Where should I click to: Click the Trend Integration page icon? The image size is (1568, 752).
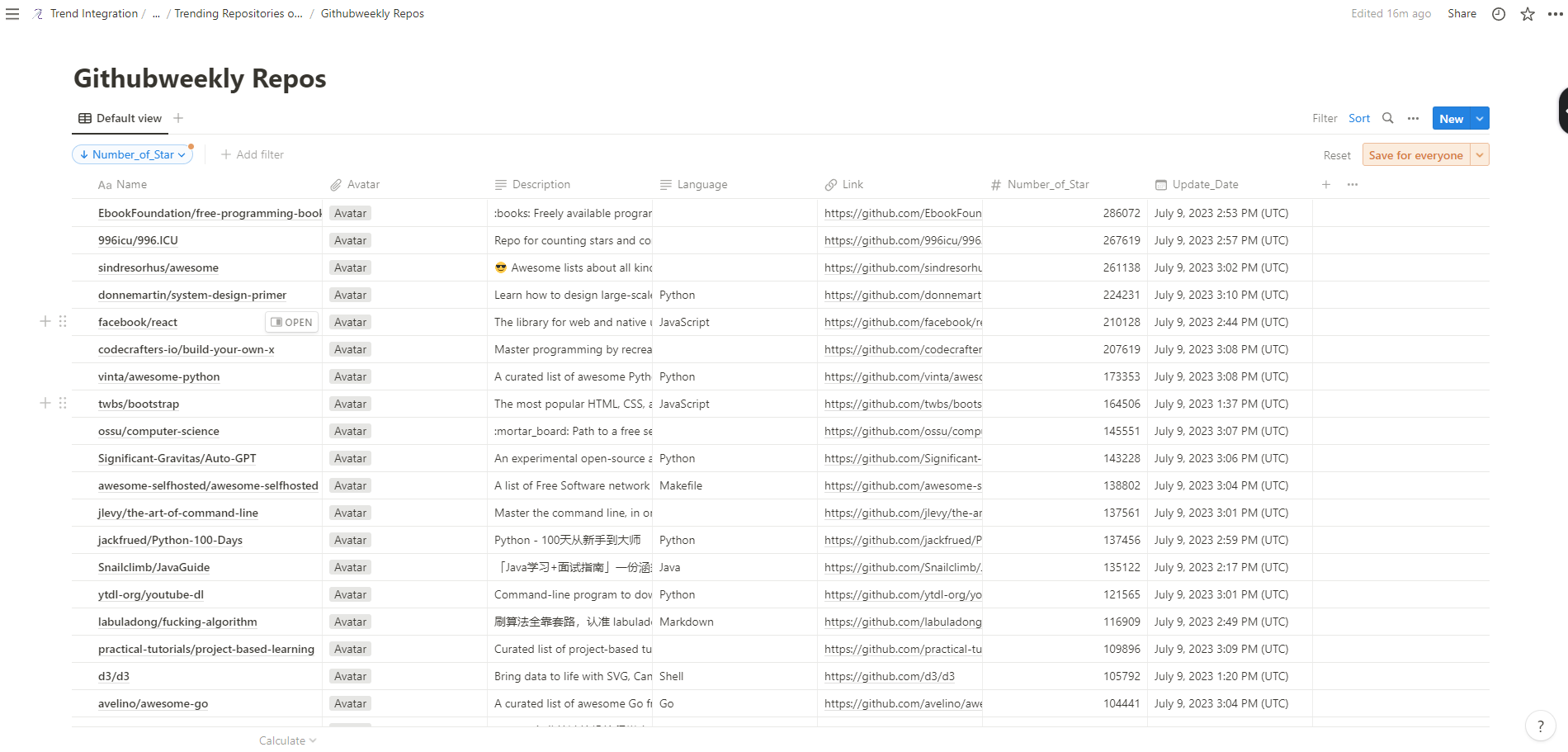coord(38,14)
